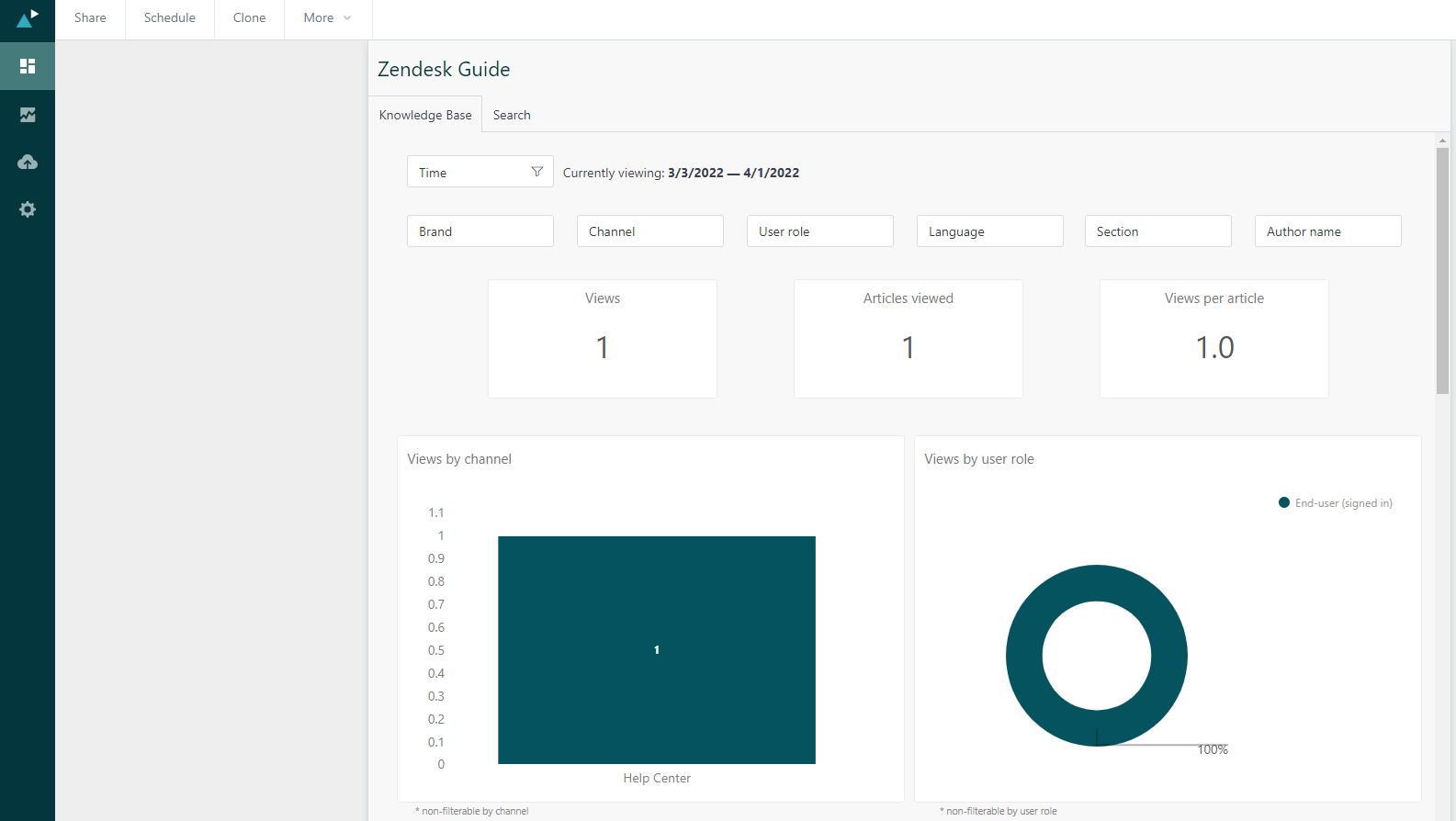Viewport: 1456px width, 821px height.
Task: Open the Brand filter
Action: [x=480, y=231]
